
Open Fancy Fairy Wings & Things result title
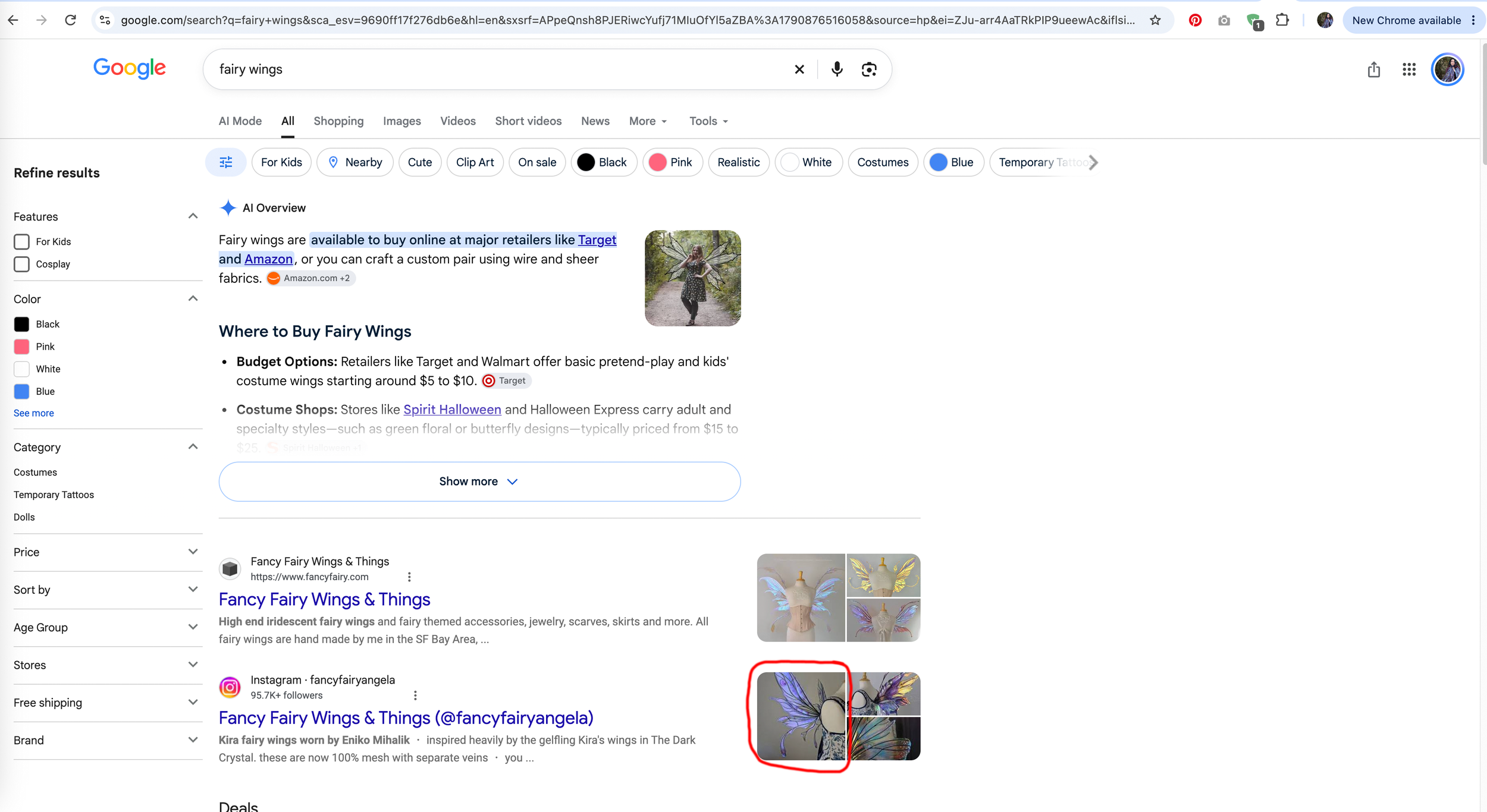click(x=324, y=599)
